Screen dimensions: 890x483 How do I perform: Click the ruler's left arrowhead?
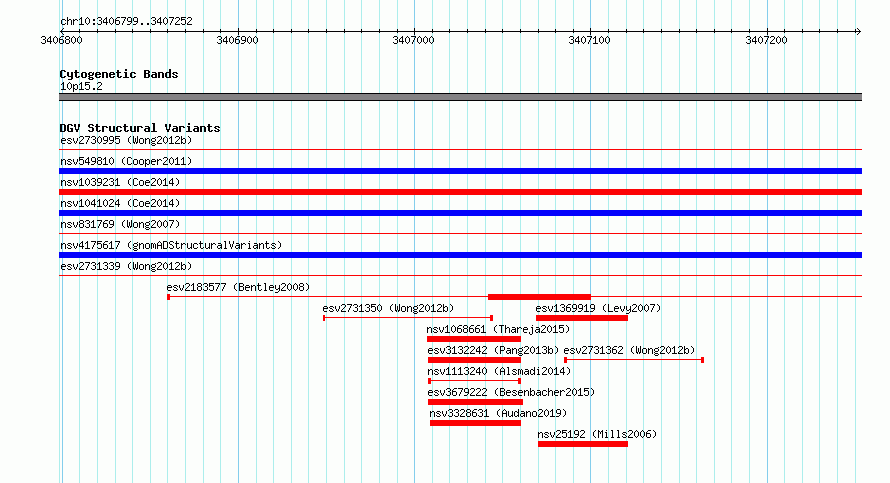62,32
